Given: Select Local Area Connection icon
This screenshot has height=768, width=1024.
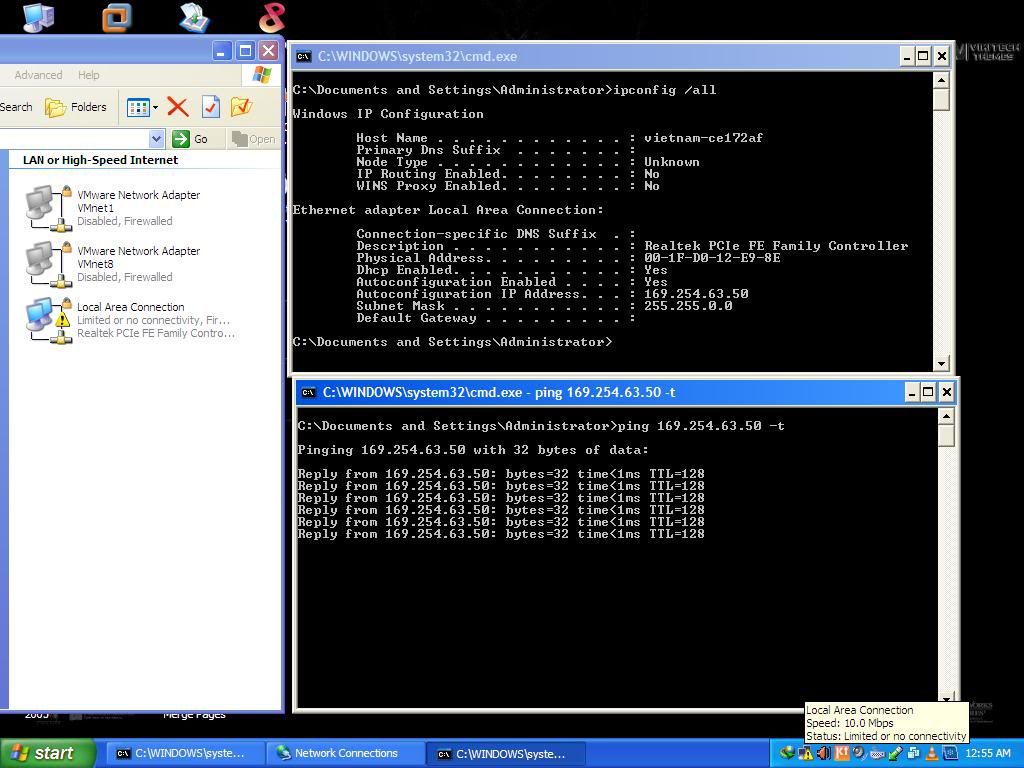Looking at the screenshot, I should [49, 320].
